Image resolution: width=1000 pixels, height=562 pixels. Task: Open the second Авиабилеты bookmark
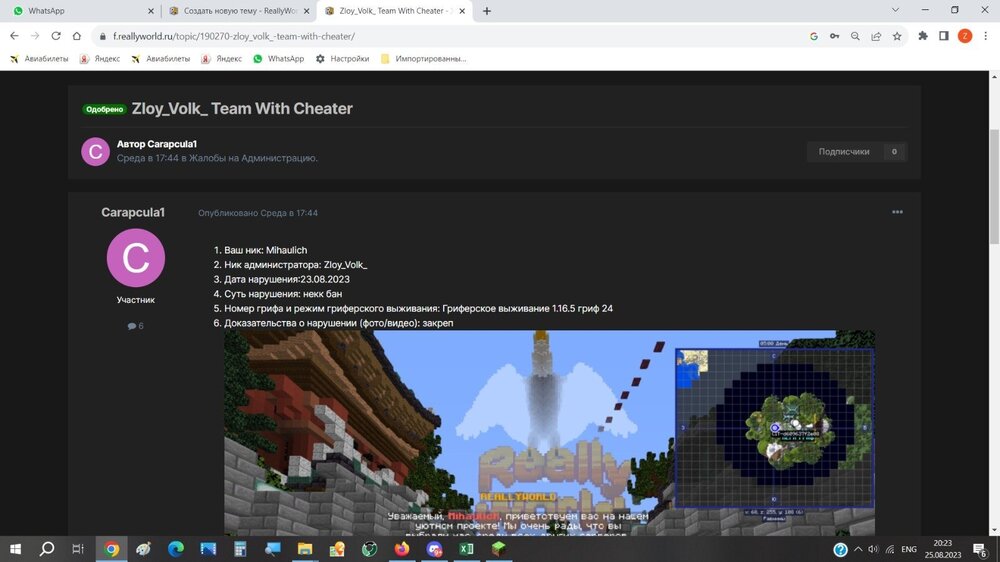(x=161, y=59)
